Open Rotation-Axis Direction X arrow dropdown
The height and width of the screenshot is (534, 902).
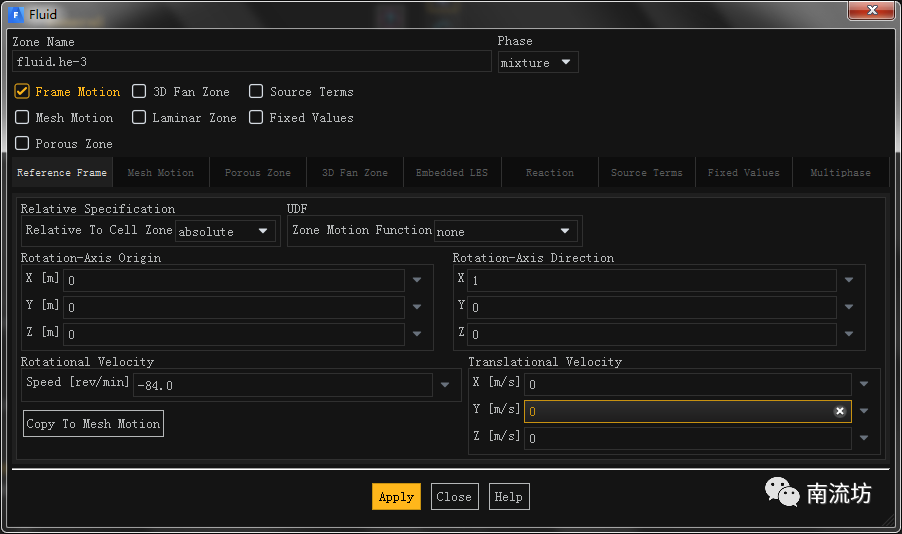[849, 281]
